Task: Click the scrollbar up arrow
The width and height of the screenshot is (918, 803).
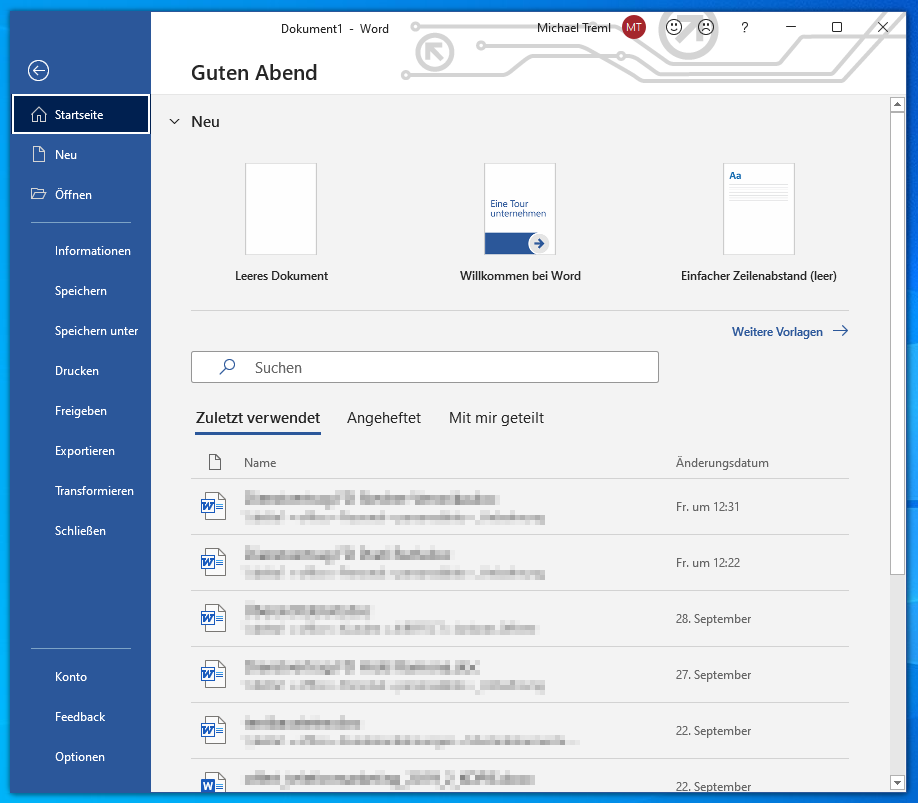Action: pos(897,105)
